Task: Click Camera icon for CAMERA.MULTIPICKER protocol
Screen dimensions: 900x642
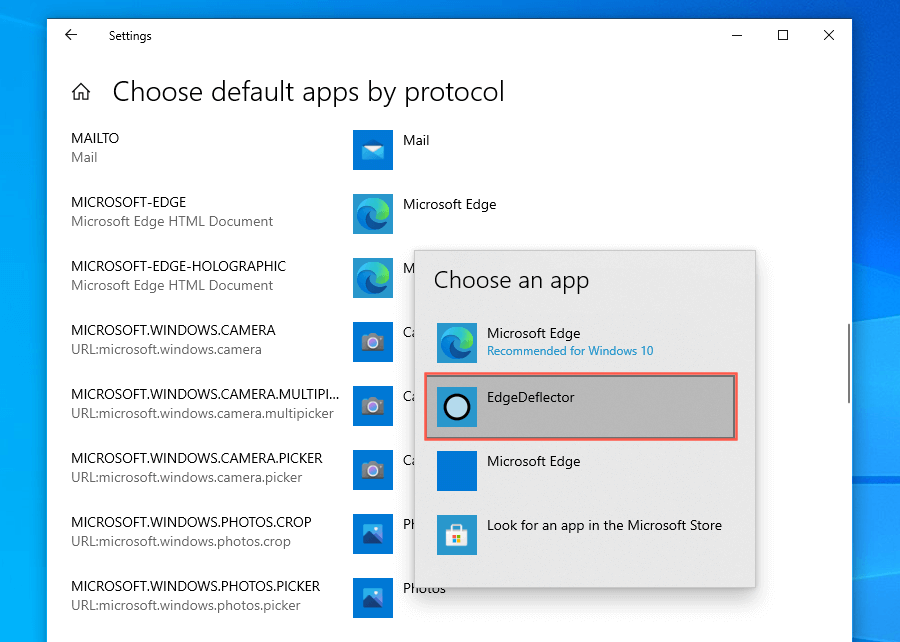Action: [373, 406]
